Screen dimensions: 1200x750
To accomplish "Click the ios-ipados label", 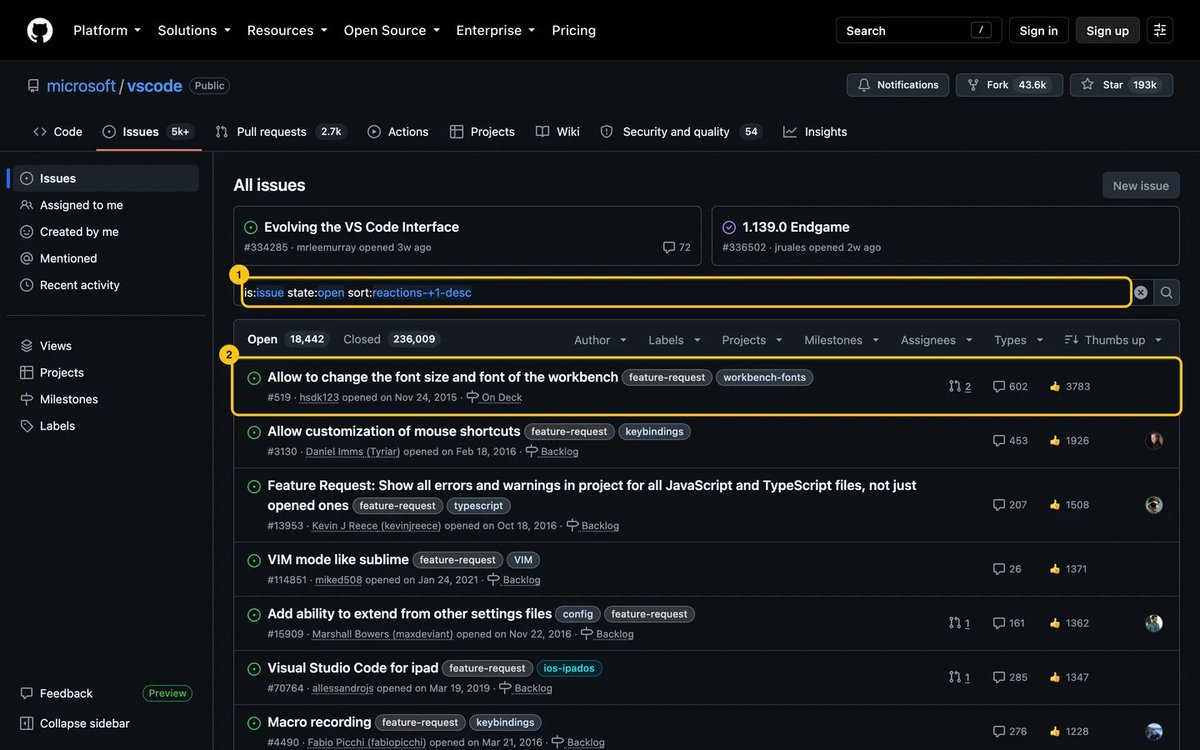I will coord(569,668).
